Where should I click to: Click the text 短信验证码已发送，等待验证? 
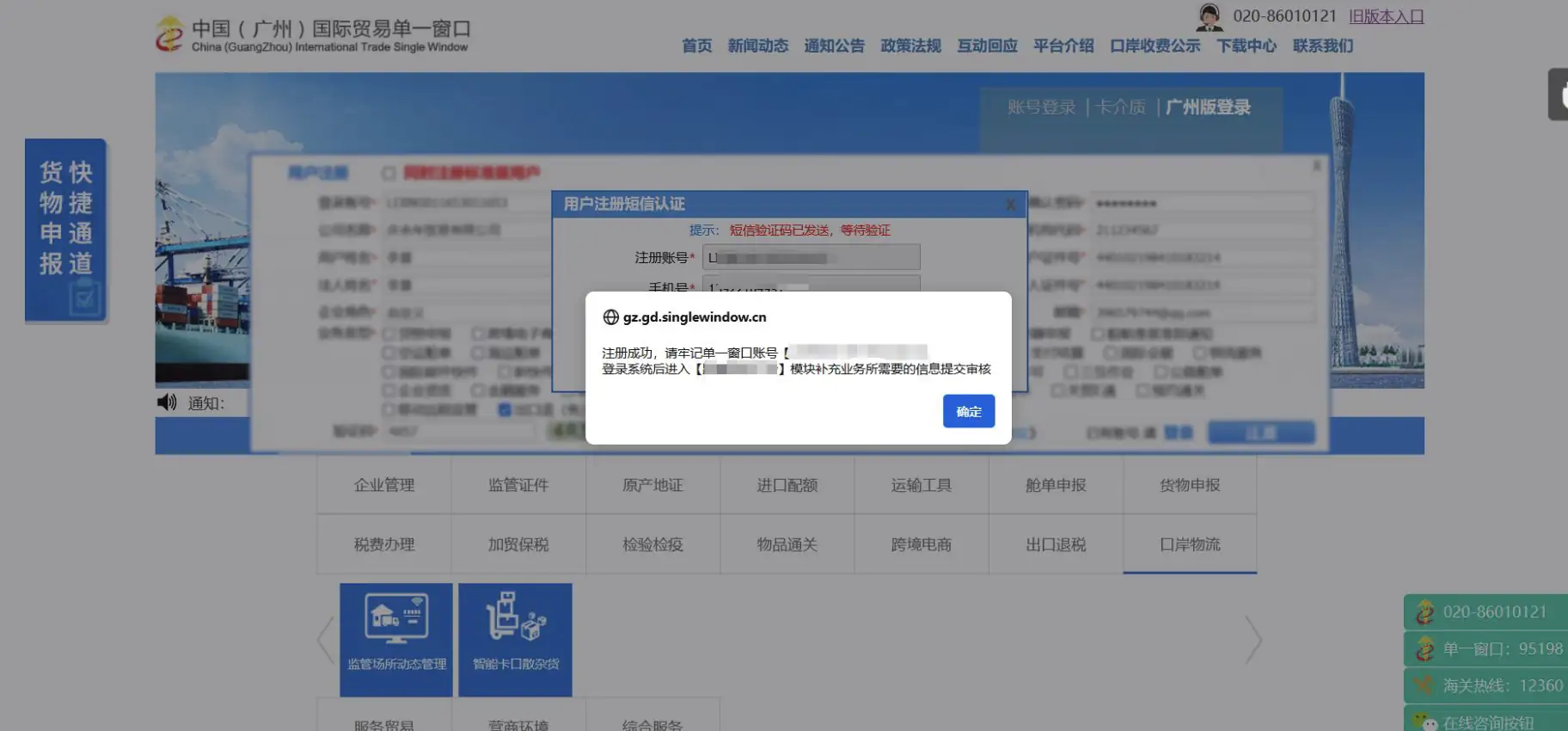pyautogui.click(x=810, y=230)
